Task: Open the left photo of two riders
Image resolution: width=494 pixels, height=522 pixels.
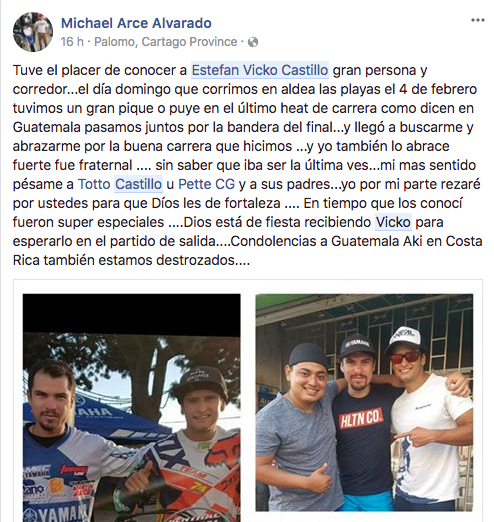Action: 131,408
